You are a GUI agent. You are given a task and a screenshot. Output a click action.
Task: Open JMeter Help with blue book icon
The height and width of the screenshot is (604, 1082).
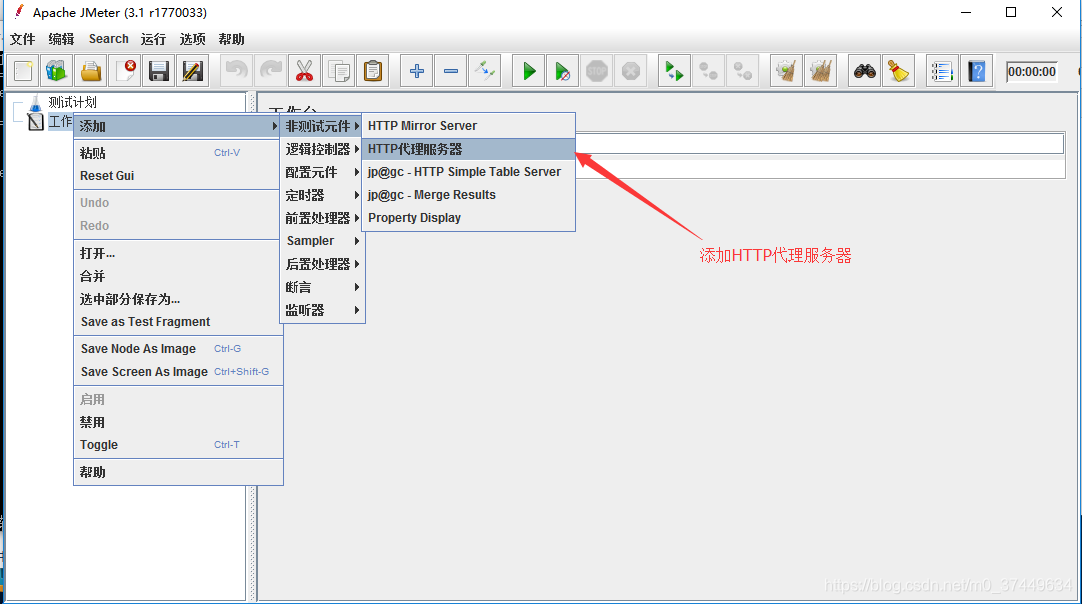(976, 70)
